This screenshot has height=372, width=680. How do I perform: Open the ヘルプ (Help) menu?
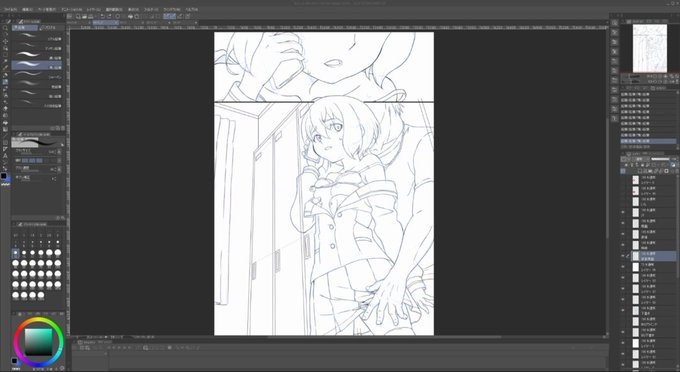click(x=191, y=9)
